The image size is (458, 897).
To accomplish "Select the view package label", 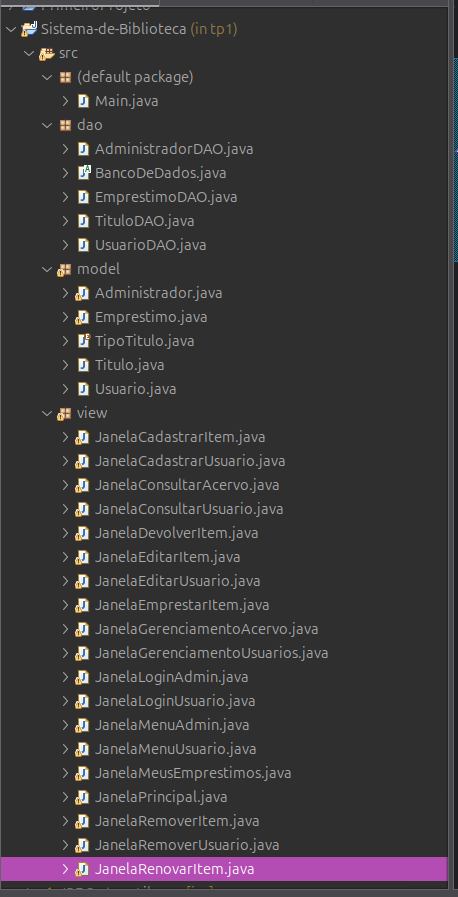I will 92,413.
